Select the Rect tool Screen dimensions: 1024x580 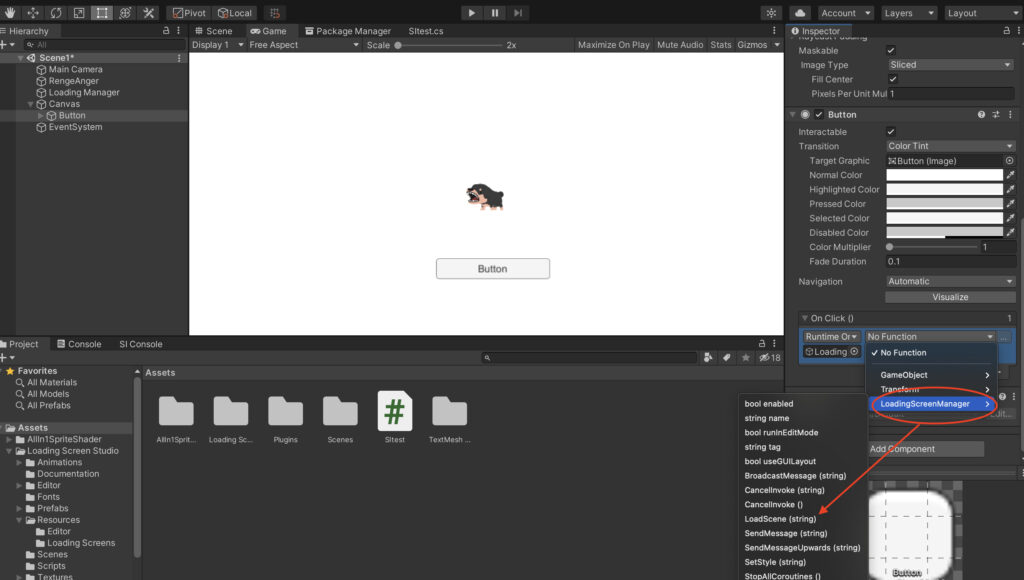102,12
